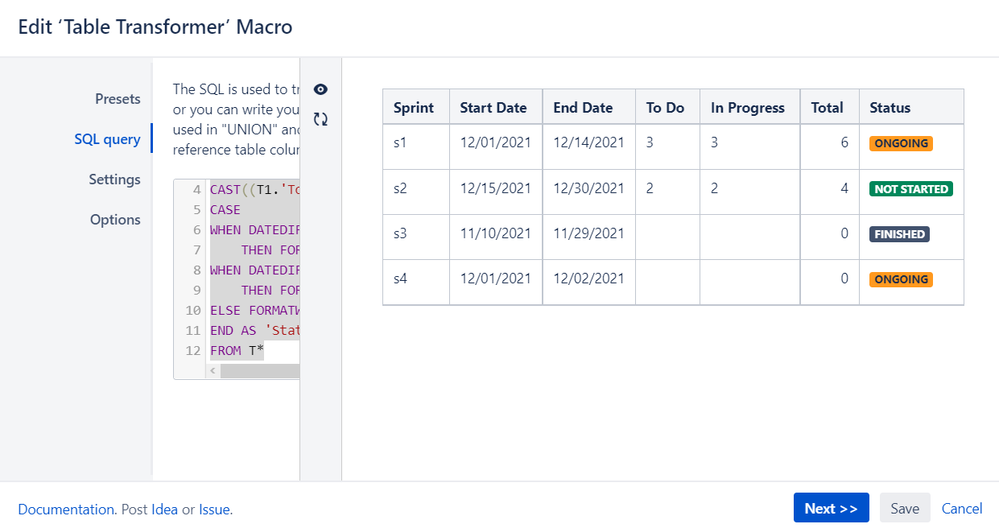Click the left scroll arrow in SQL editor
Image resolution: width=999 pixels, height=528 pixels.
[213, 371]
